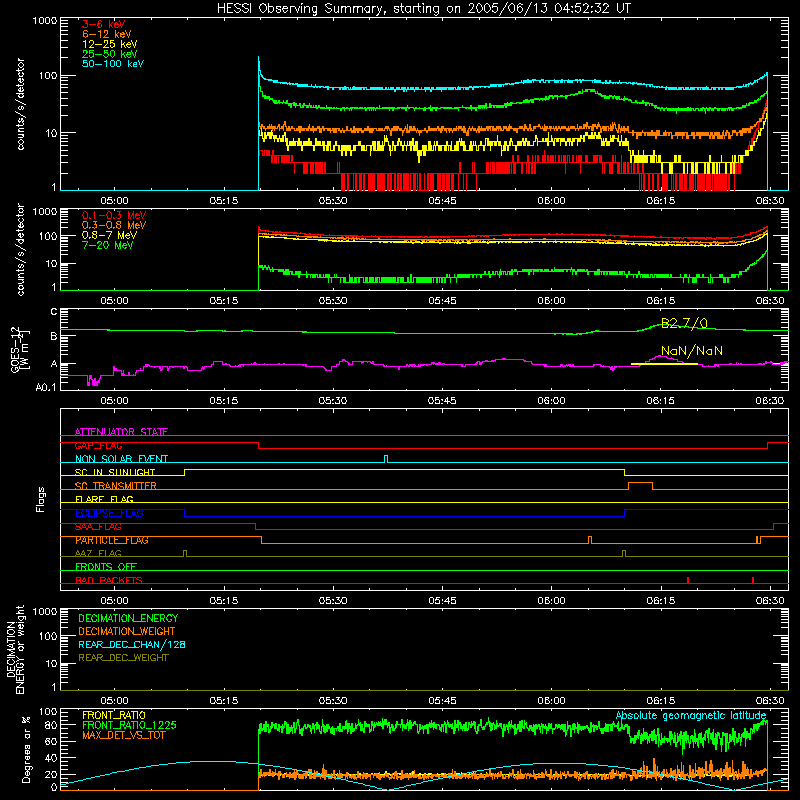Click the DECIMATION_ENERGY legend label

pyautogui.click(x=128, y=618)
